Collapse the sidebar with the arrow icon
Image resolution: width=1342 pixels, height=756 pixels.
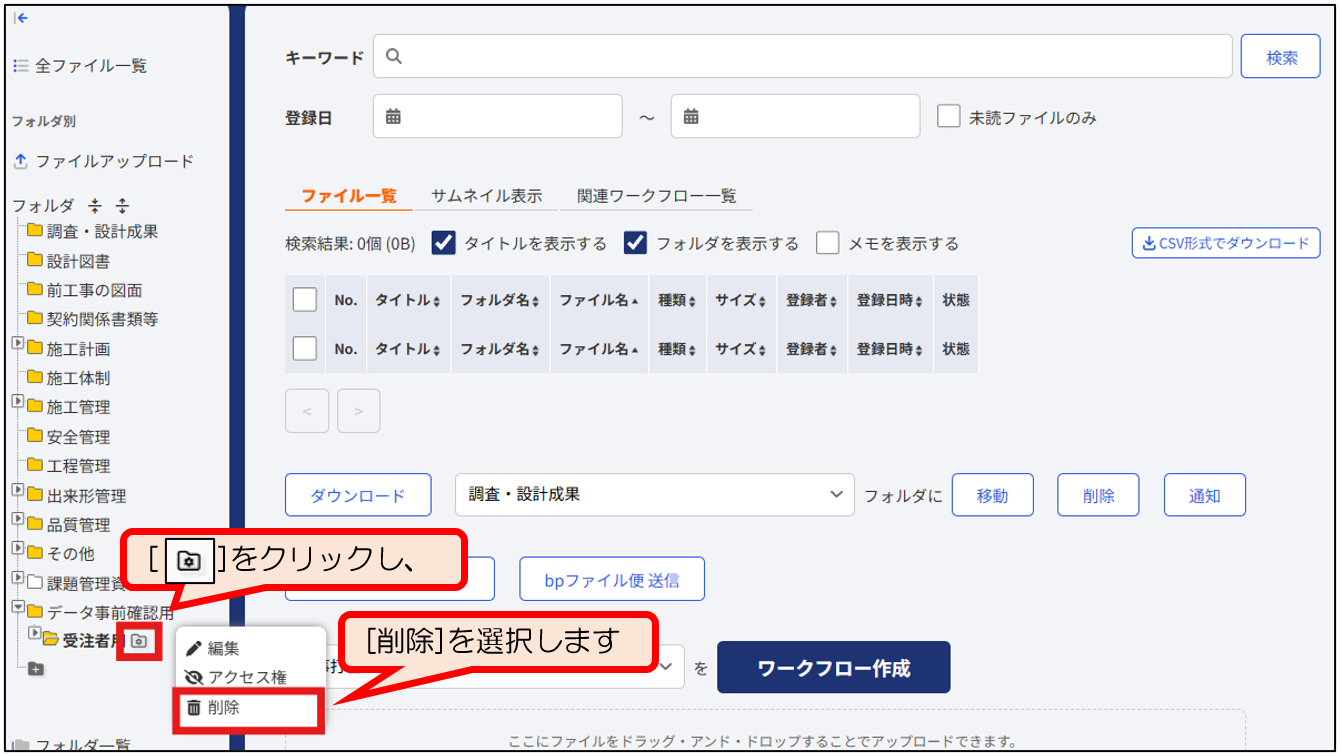tap(21, 18)
